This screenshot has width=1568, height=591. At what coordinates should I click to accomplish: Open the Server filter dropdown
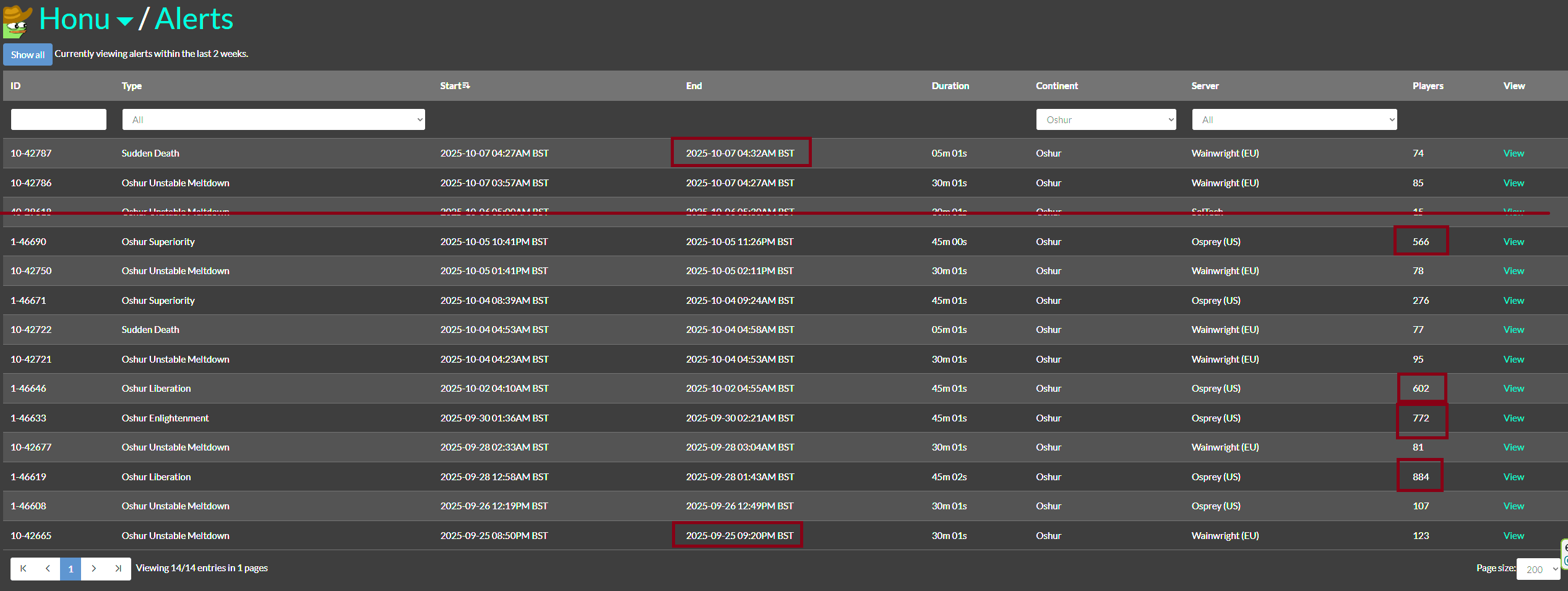click(1294, 119)
